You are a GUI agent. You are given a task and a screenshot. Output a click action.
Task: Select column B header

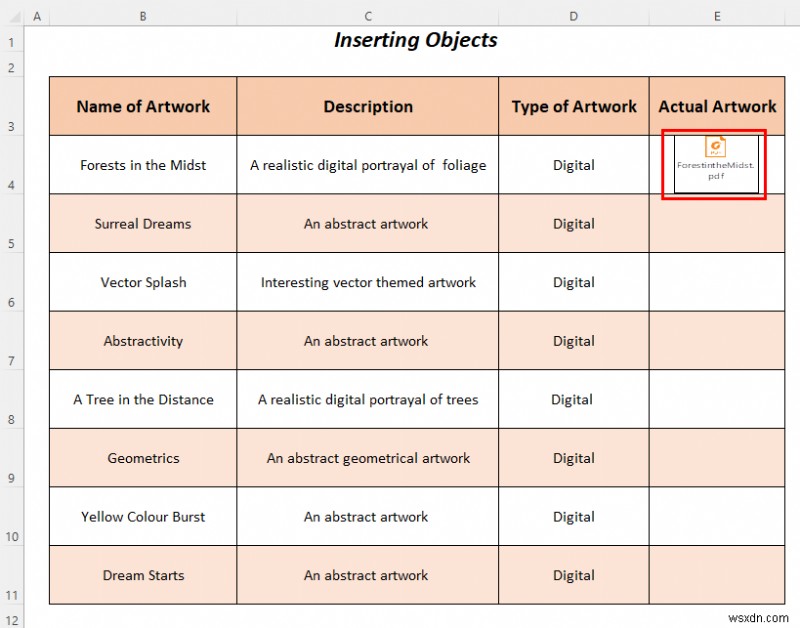143,17
